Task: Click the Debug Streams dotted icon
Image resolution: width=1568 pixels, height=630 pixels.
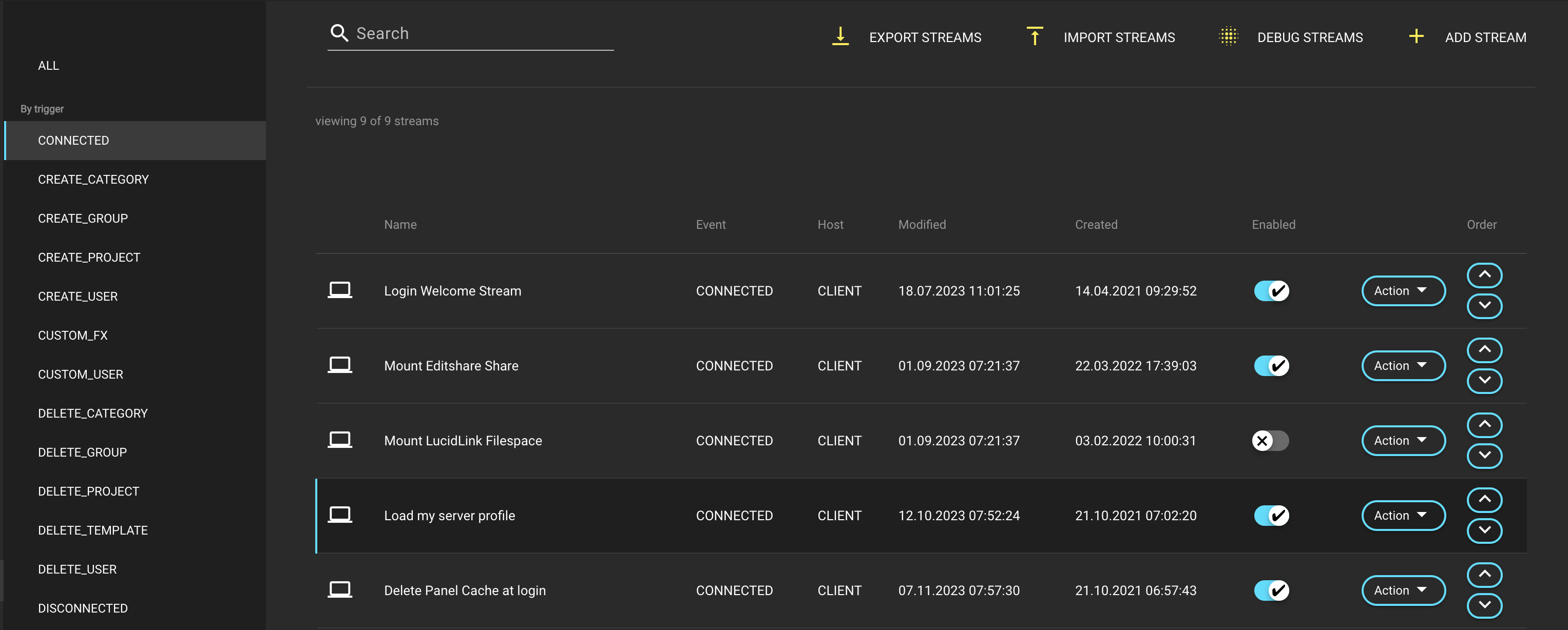Action: pyautogui.click(x=1228, y=36)
